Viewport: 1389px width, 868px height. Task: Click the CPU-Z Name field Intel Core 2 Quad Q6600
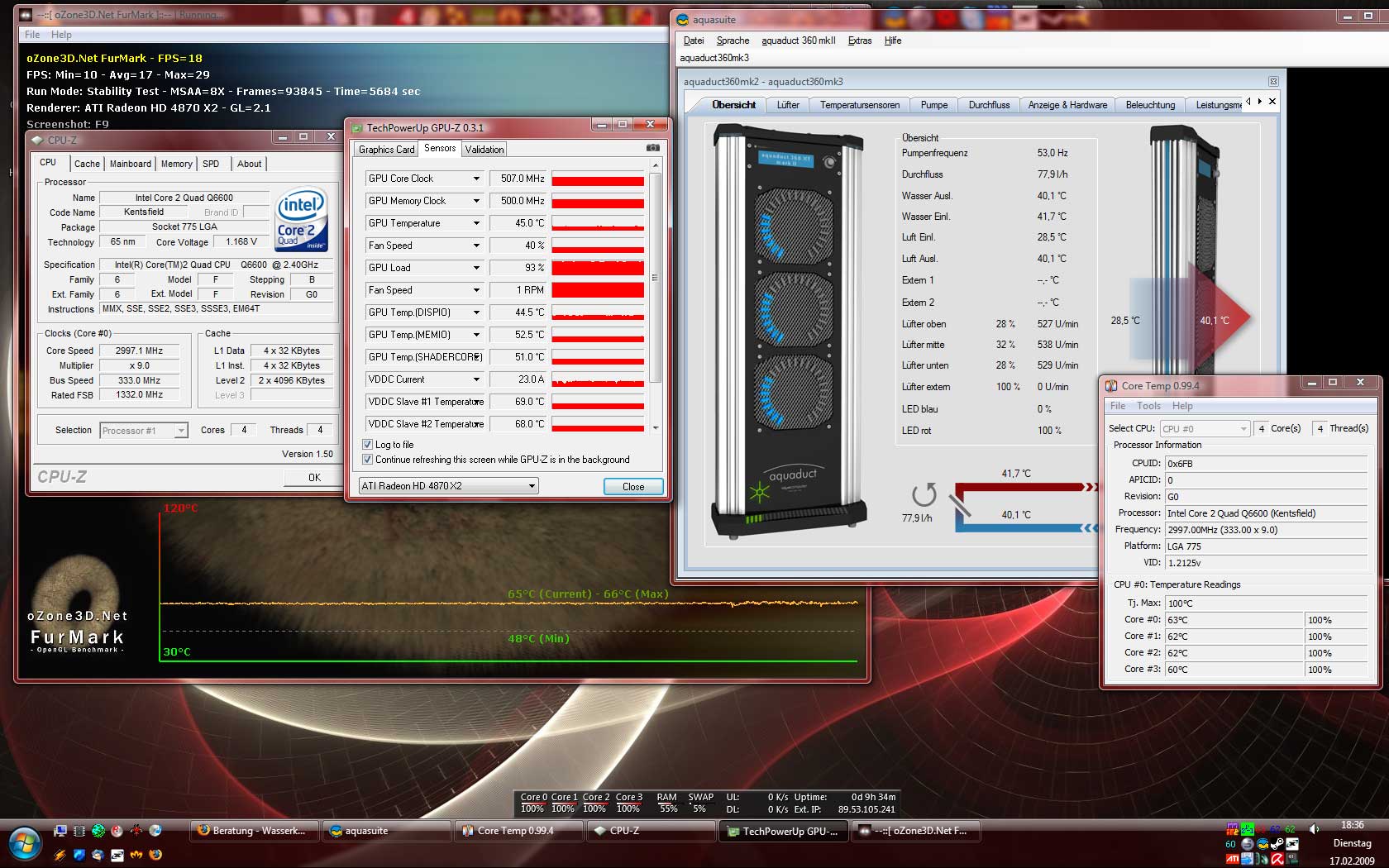[x=184, y=198]
